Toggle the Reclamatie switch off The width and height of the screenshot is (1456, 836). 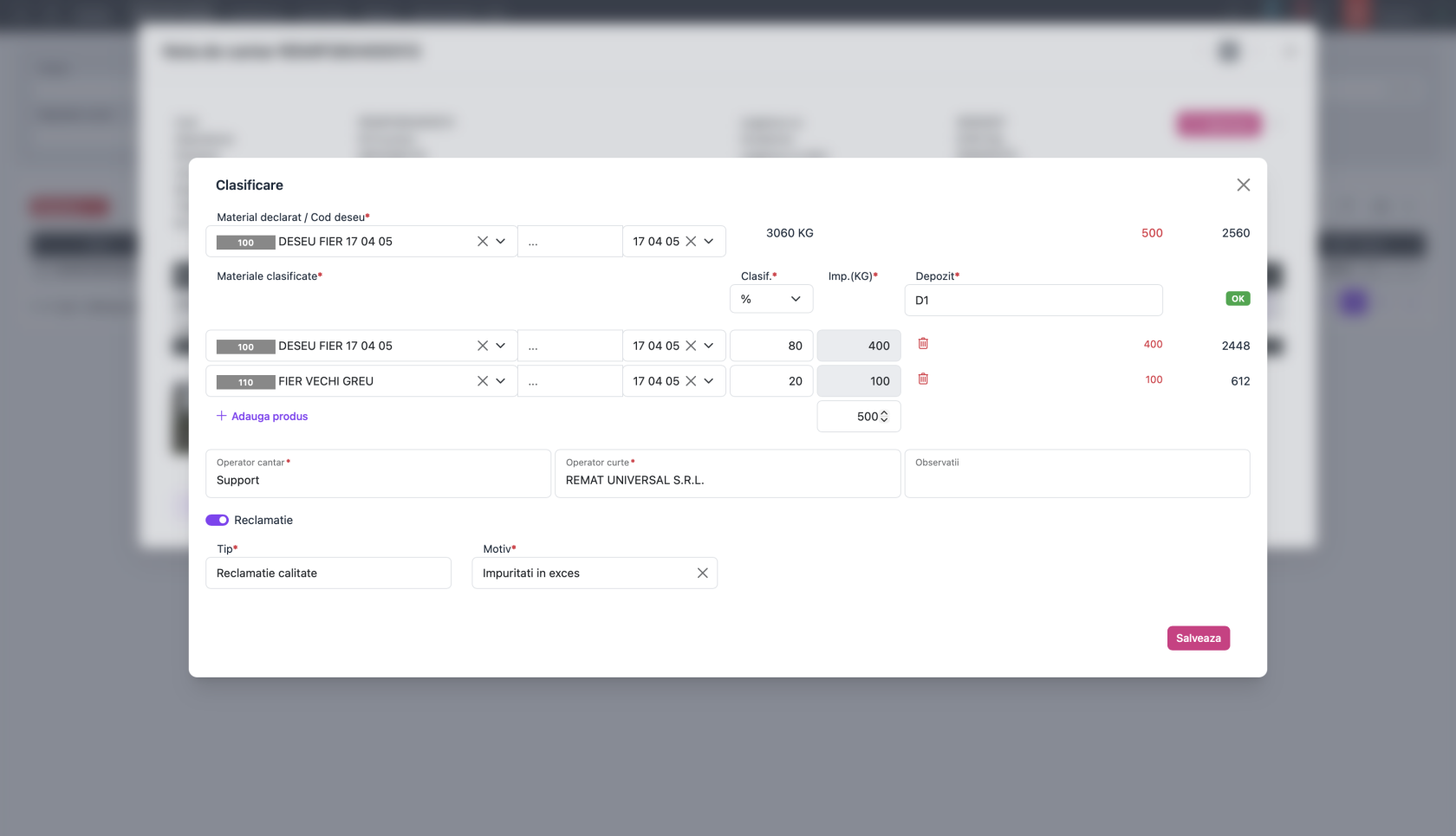click(217, 521)
